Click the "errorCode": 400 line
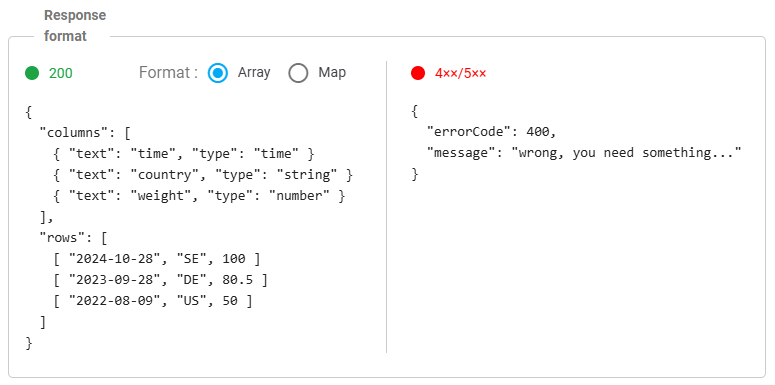This screenshot has height=385, width=775. tap(492, 132)
